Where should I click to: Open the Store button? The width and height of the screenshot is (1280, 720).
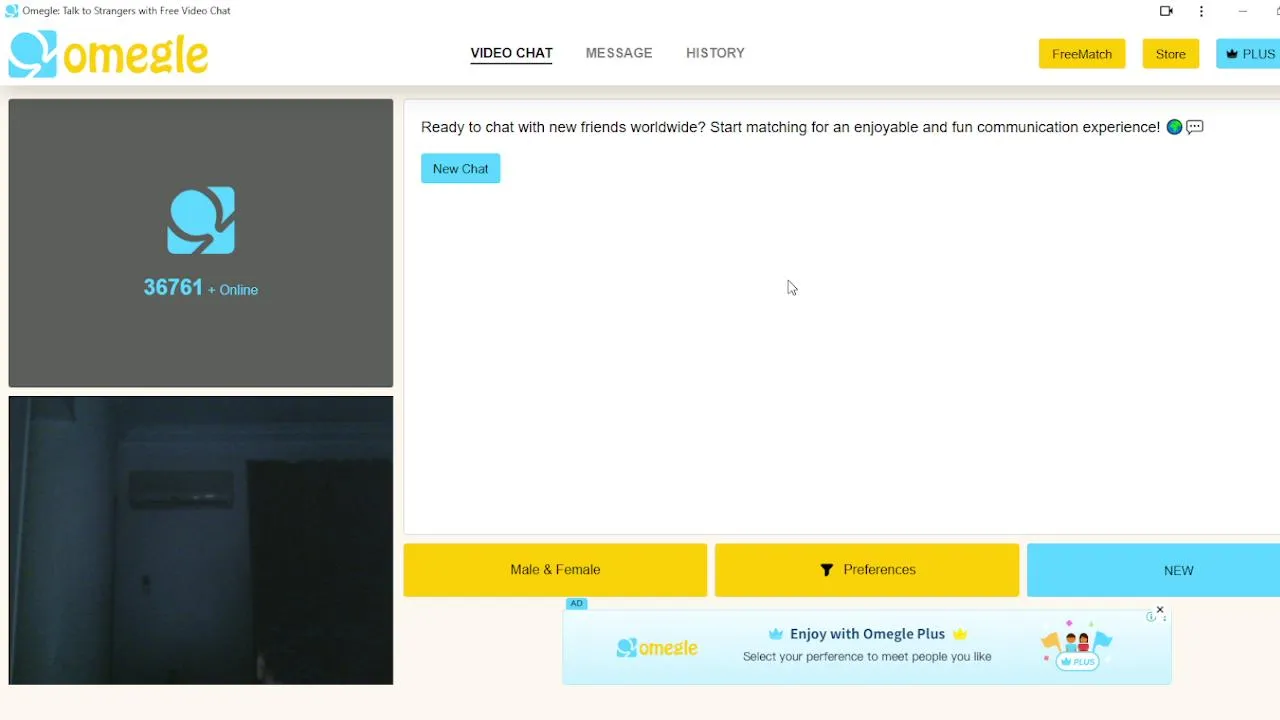(1171, 54)
